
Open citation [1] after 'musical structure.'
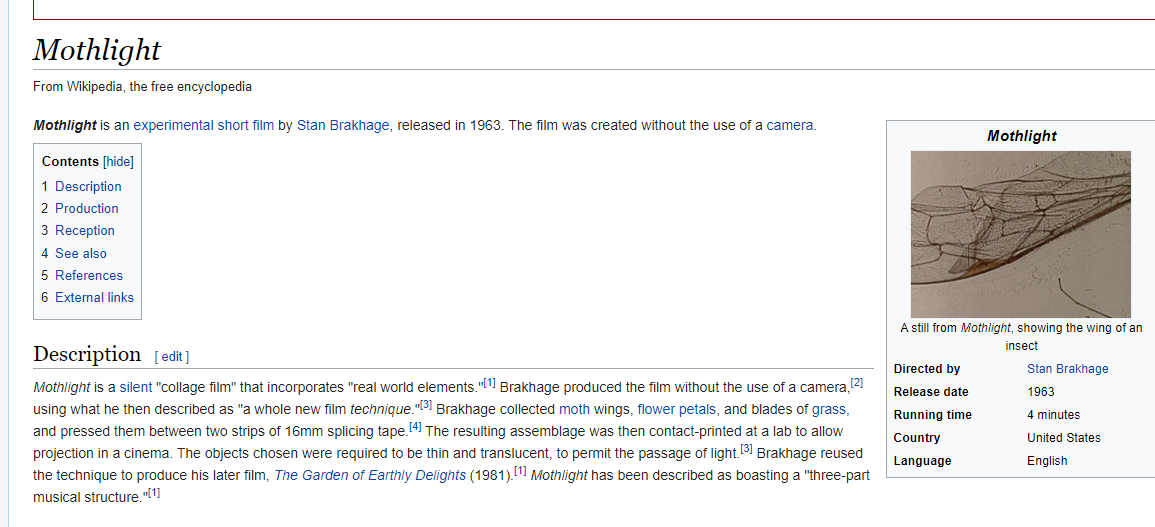153,493
